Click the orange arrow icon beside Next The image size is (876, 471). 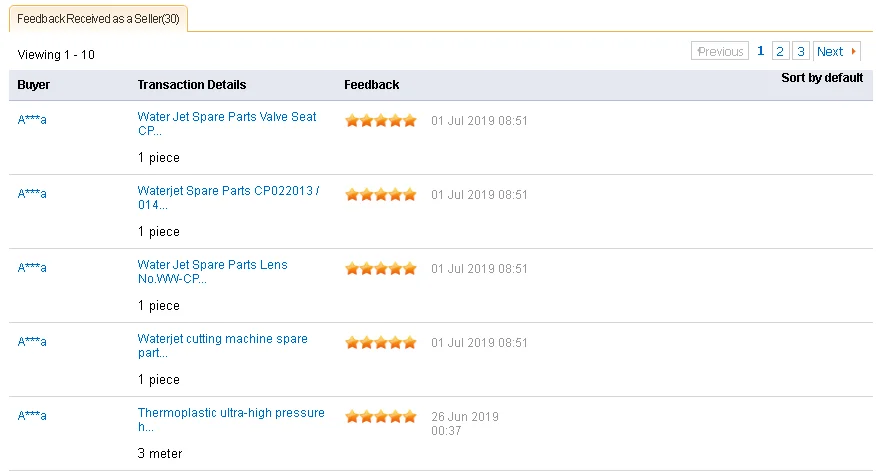(x=853, y=51)
